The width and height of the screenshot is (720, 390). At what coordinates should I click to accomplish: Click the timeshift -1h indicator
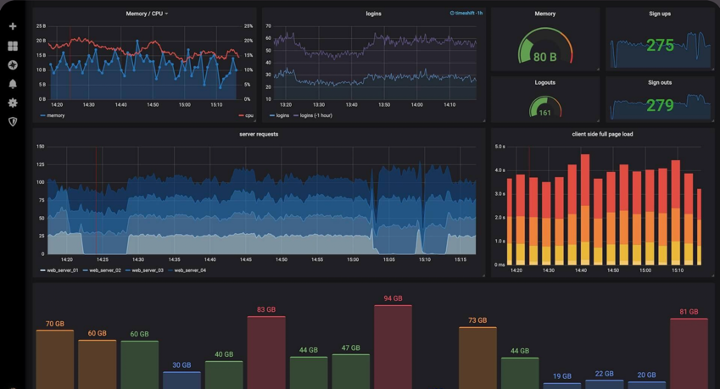466,13
